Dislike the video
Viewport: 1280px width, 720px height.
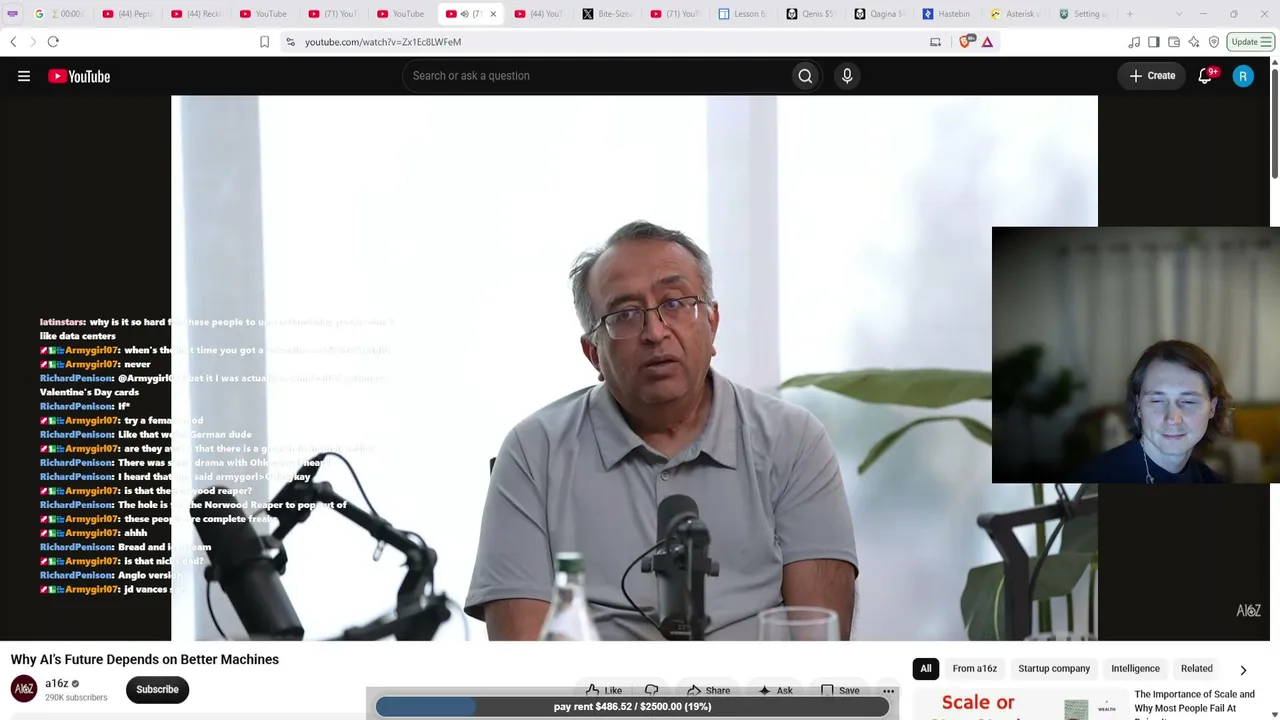click(x=651, y=690)
